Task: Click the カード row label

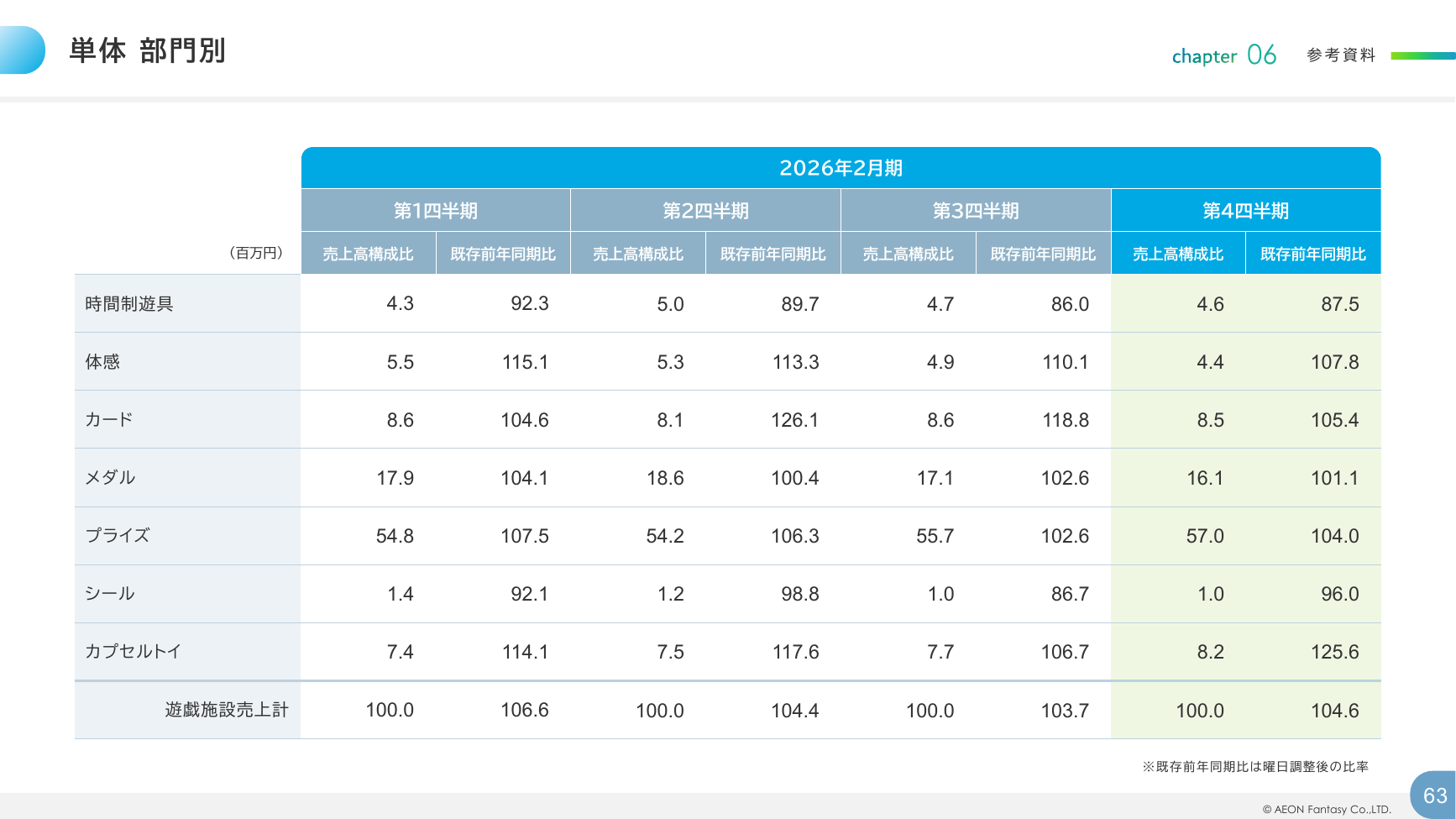Action: (x=108, y=419)
